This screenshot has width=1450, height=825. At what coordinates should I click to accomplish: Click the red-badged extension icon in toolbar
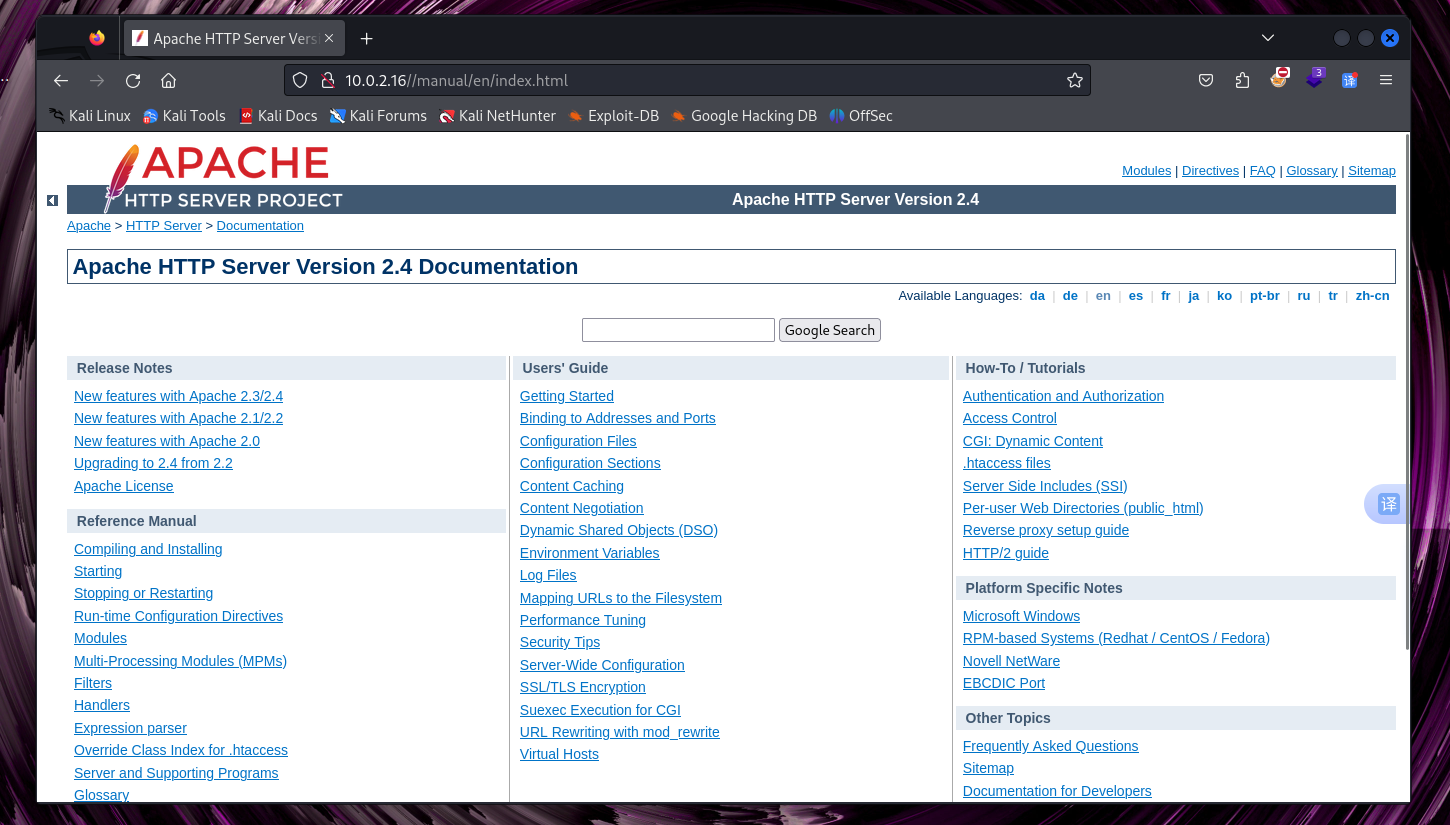pos(1279,78)
